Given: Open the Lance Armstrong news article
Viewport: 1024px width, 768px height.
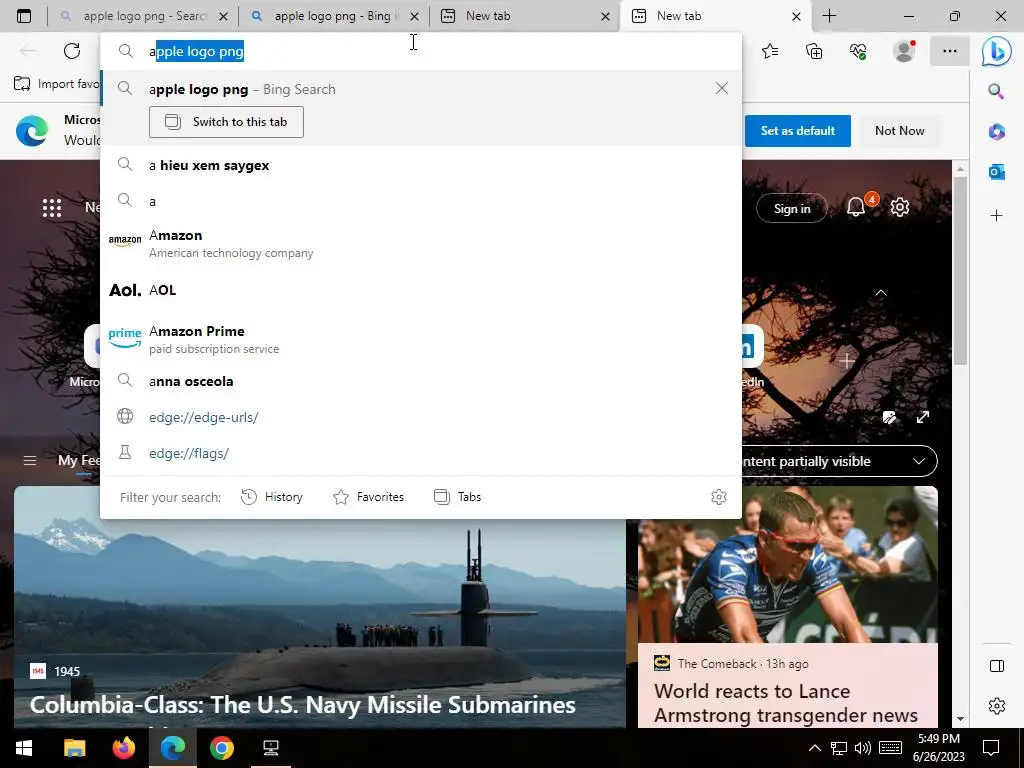Looking at the screenshot, I should (788, 607).
